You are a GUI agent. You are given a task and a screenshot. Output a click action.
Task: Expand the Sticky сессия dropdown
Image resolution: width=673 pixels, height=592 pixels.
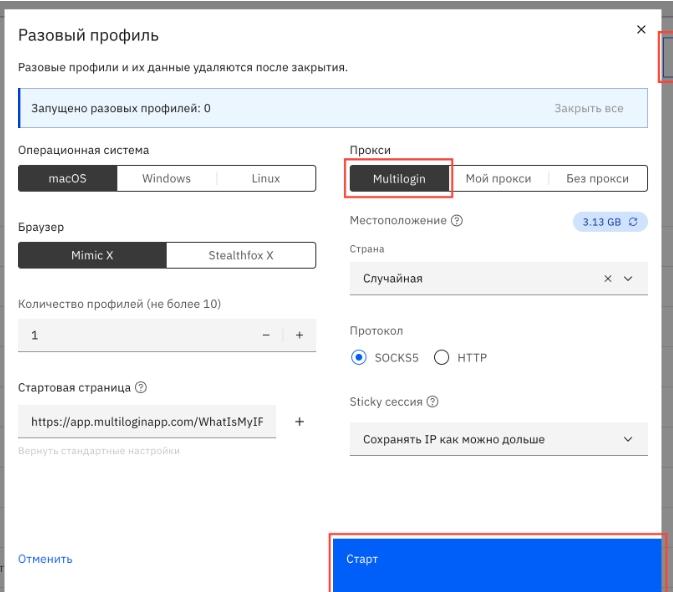(499, 439)
